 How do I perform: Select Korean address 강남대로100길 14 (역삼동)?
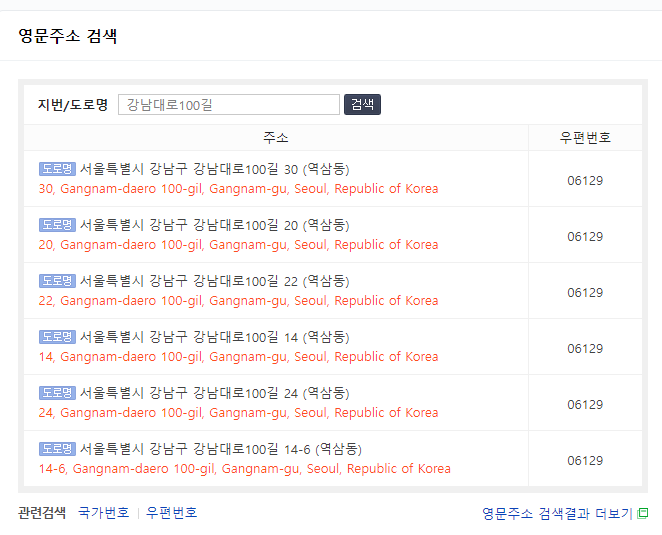[x=214, y=337]
